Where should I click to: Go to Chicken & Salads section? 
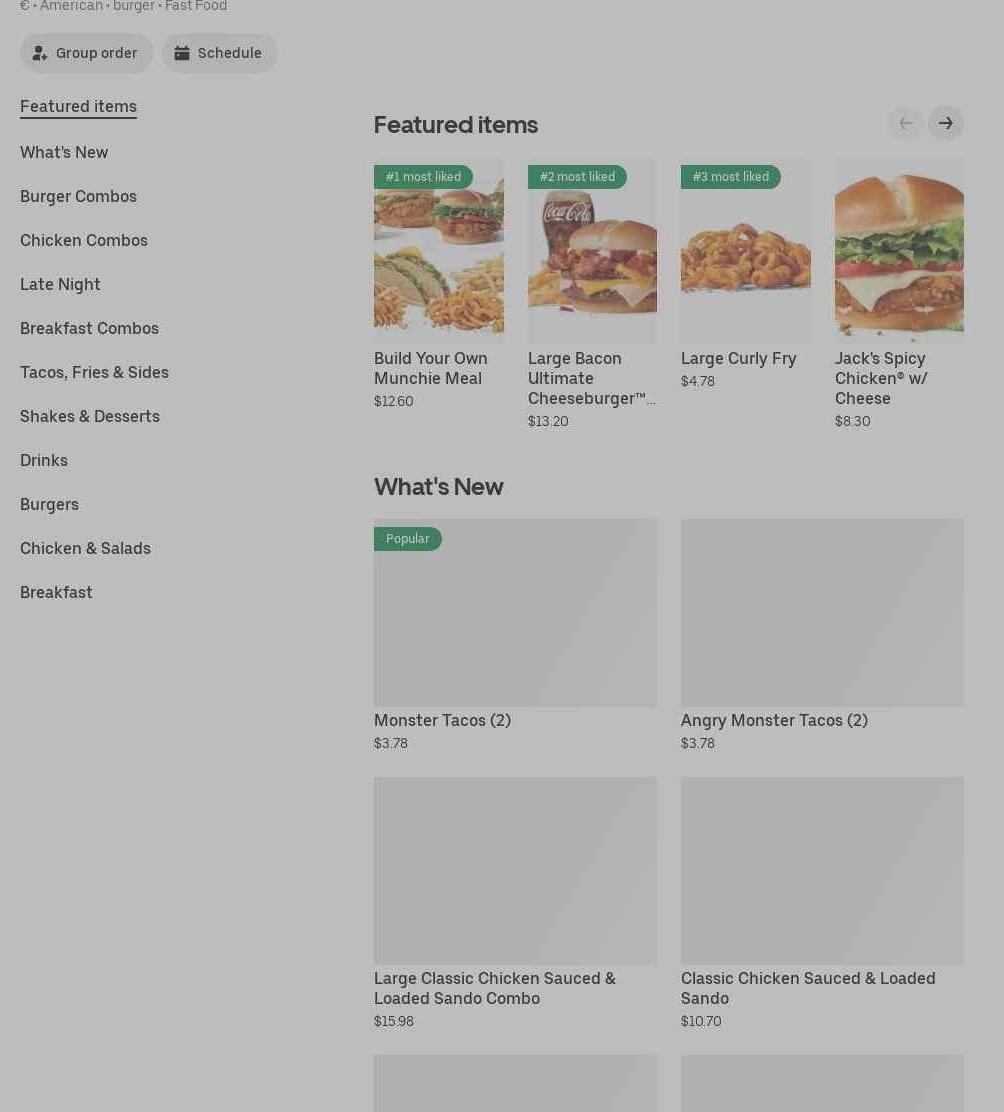click(x=85, y=548)
